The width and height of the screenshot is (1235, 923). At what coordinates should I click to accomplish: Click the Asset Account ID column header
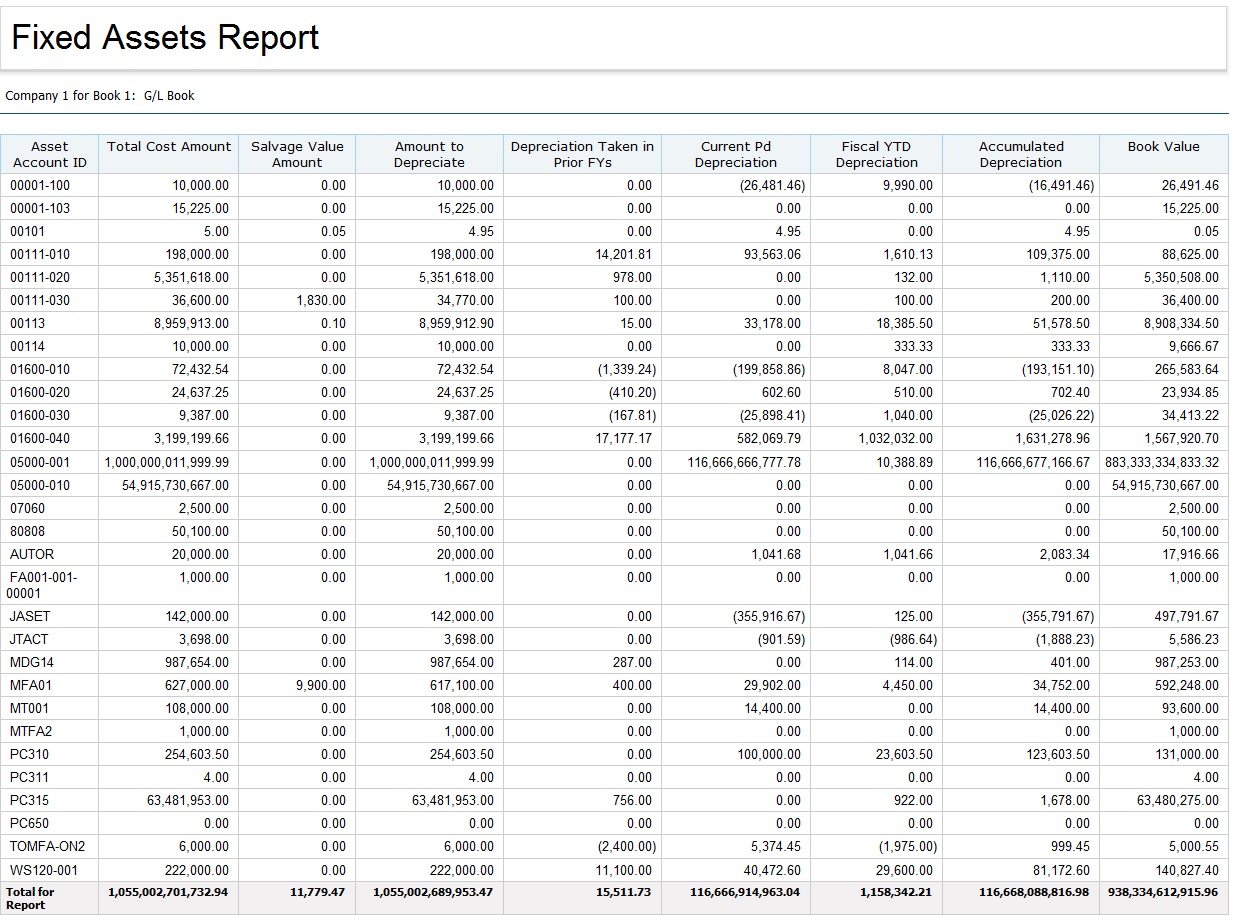49,154
